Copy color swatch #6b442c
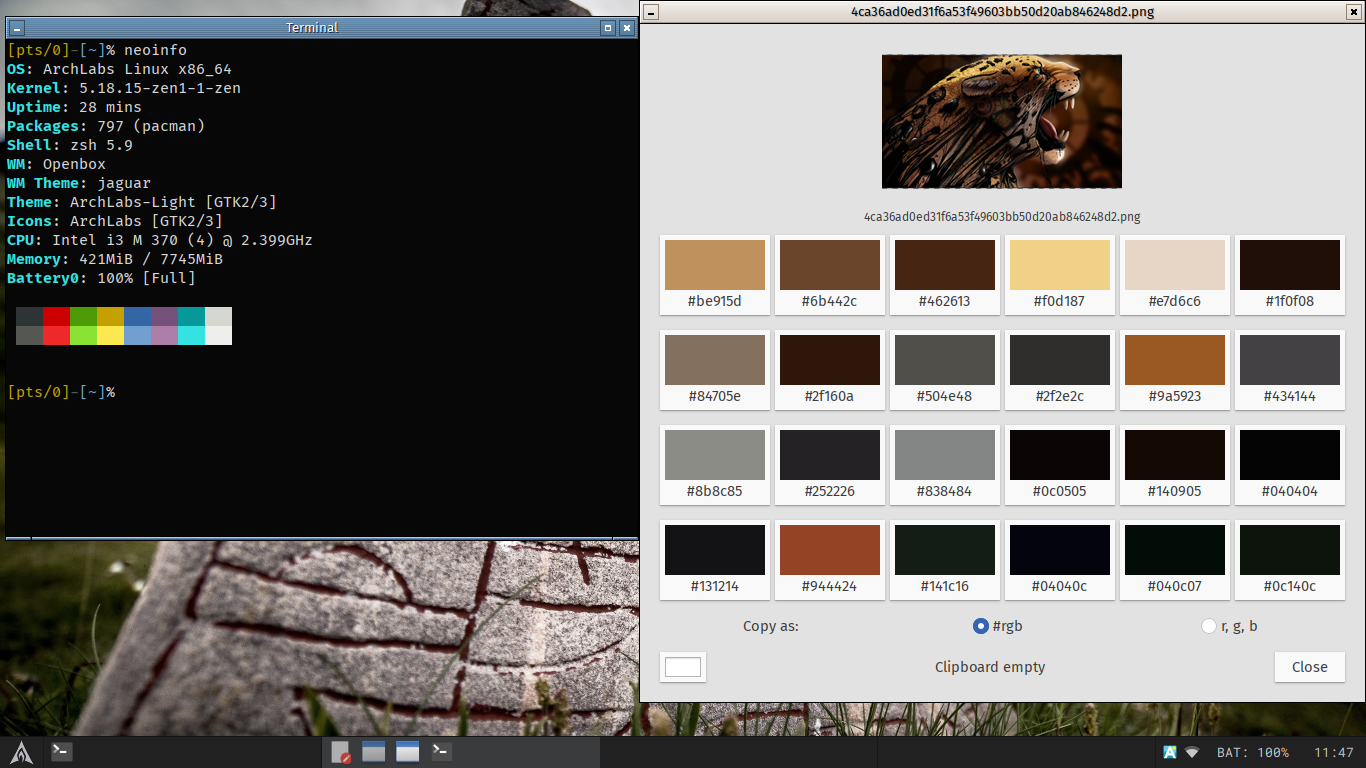The height and width of the screenshot is (768, 1366). coord(830,275)
